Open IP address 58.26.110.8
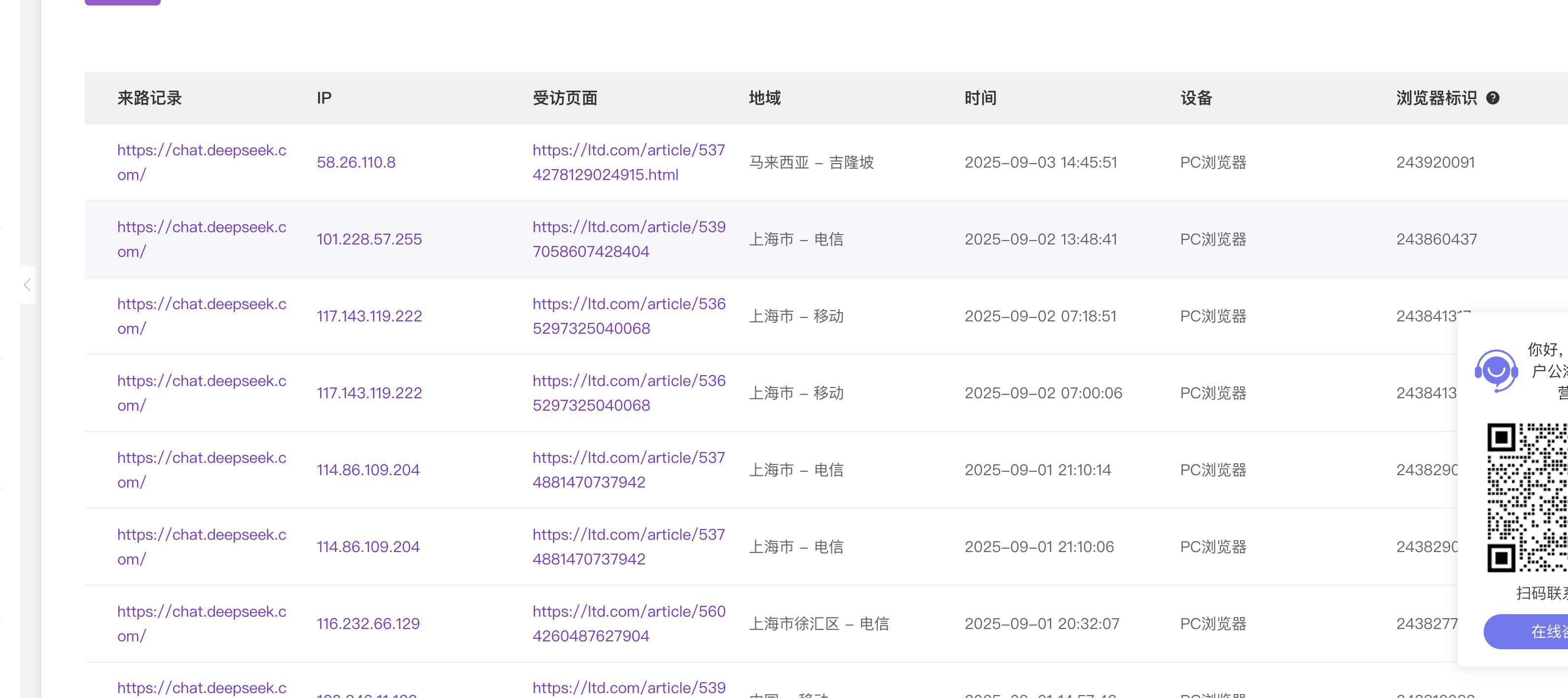Image resolution: width=1568 pixels, height=698 pixels. (x=356, y=163)
